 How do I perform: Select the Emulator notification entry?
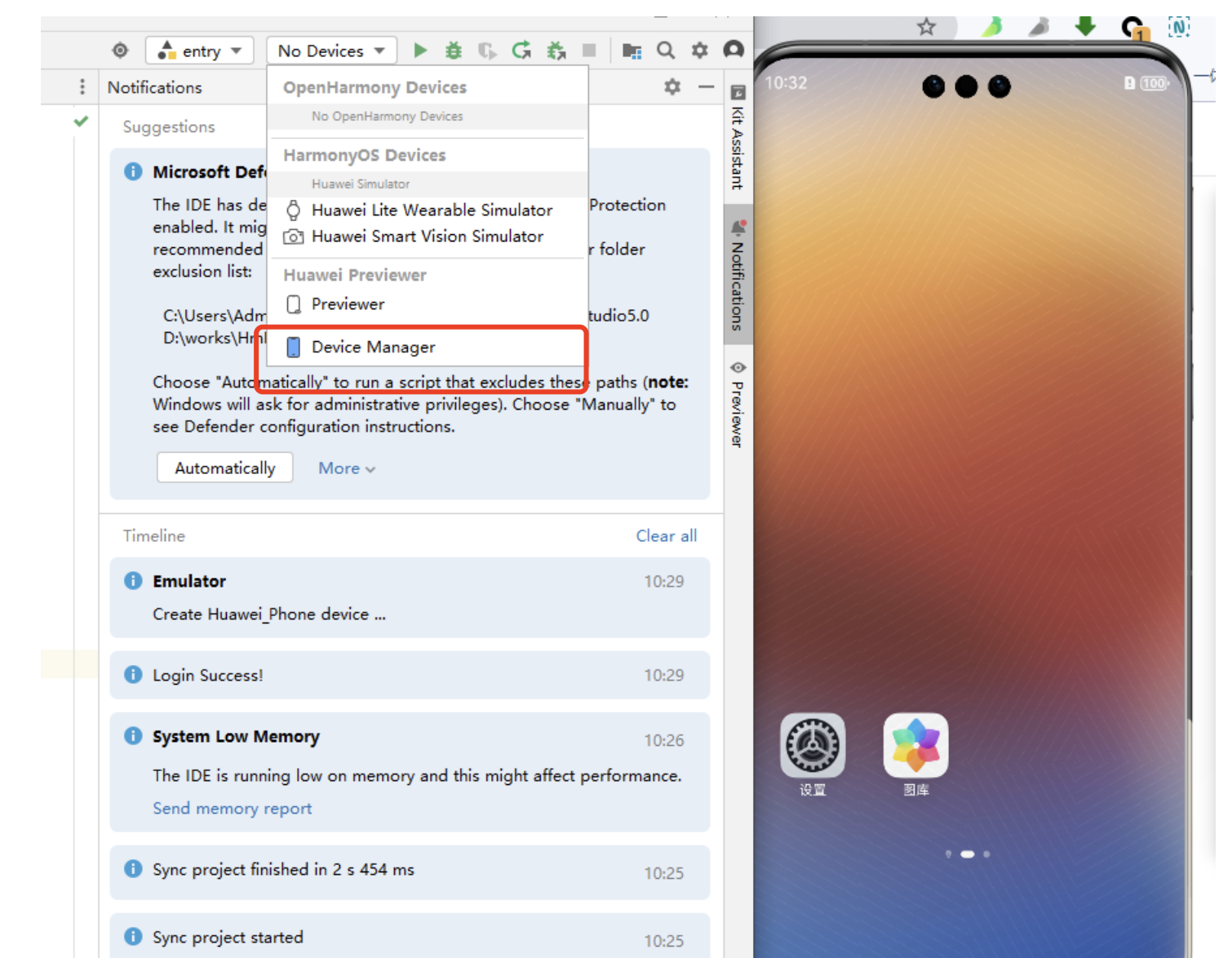410,597
